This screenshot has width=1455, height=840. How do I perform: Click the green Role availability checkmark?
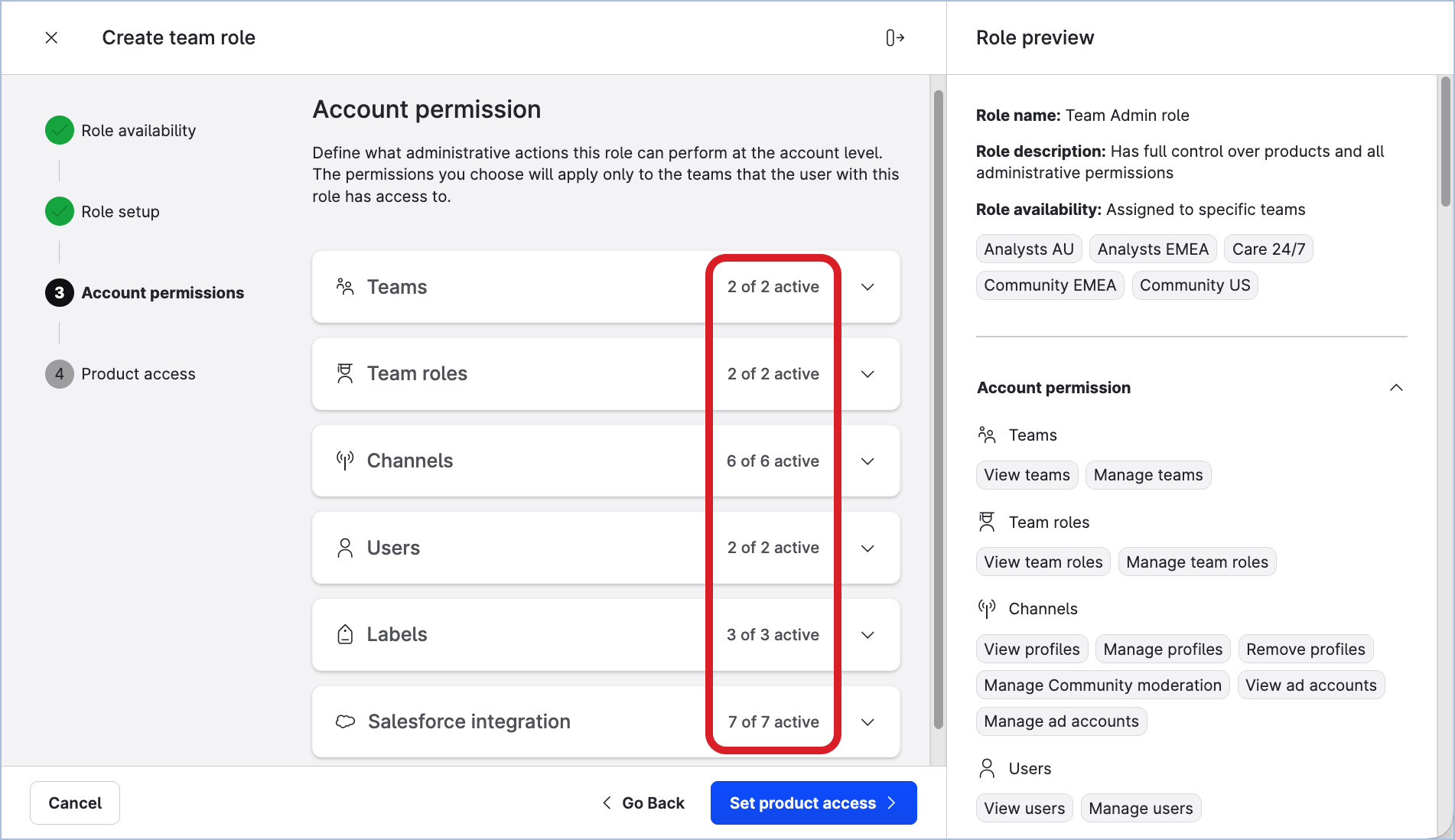point(60,131)
